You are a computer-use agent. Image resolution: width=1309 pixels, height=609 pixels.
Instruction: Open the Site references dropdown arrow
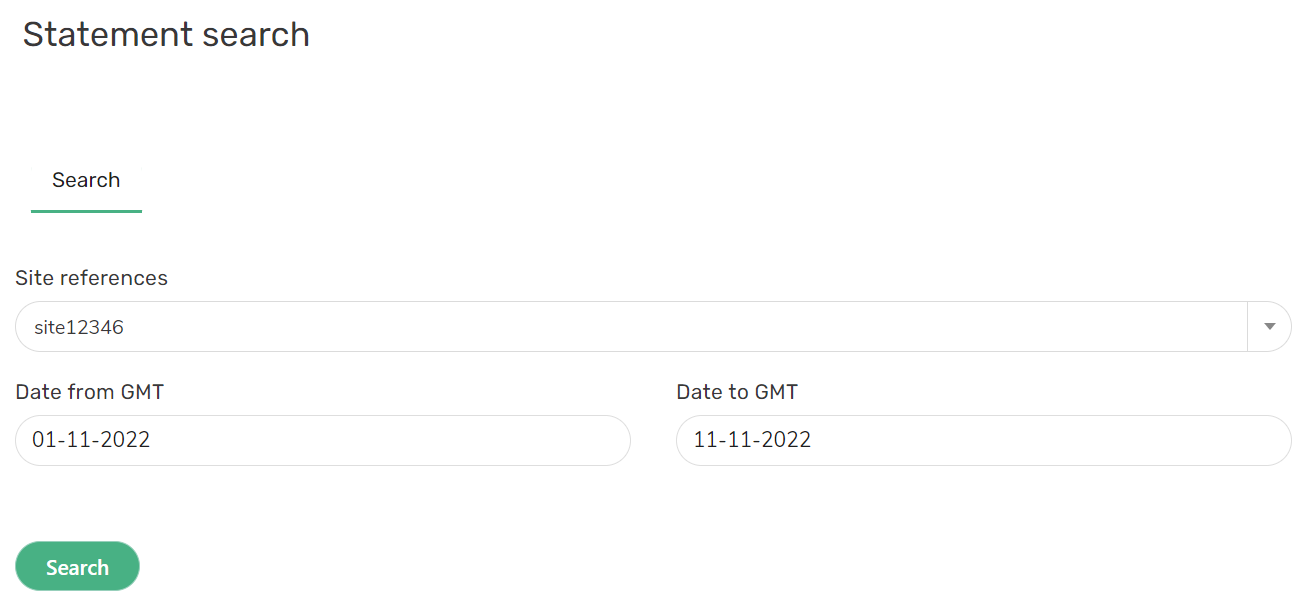pos(1269,327)
